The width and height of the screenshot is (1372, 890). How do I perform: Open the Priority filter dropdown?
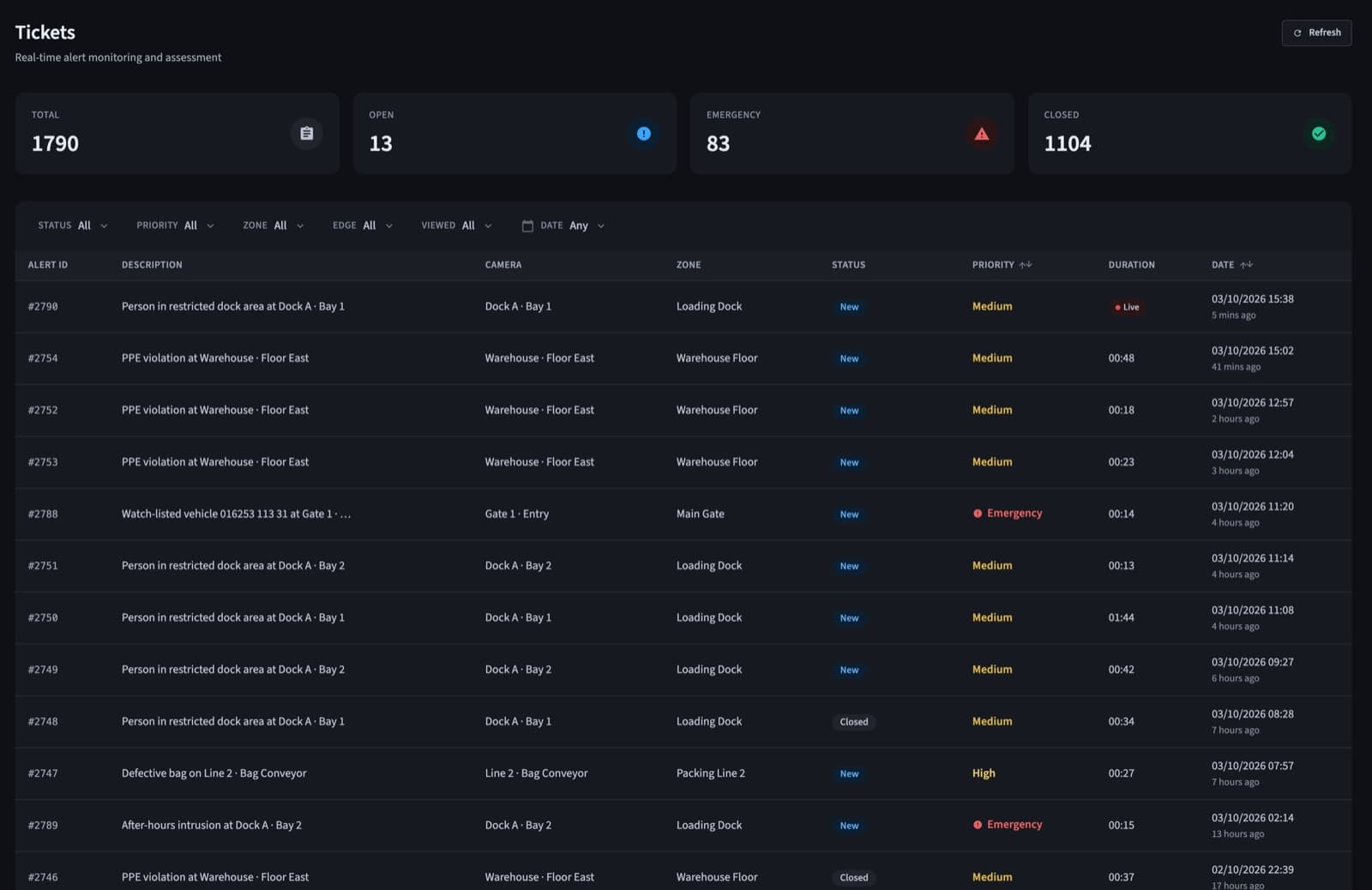(x=176, y=226)
